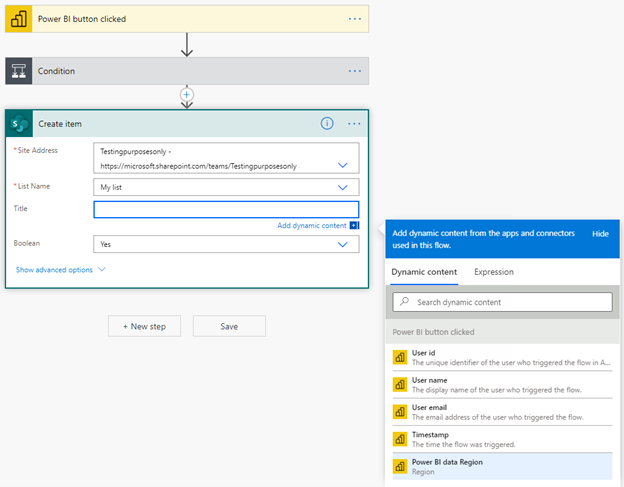Open ellipsis menu on Create item

tap(354, 123)
